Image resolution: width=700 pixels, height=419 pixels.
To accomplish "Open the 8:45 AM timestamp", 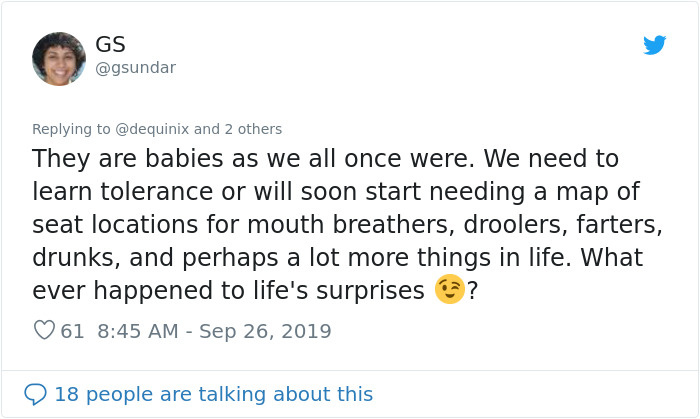I will coord(141,331).
